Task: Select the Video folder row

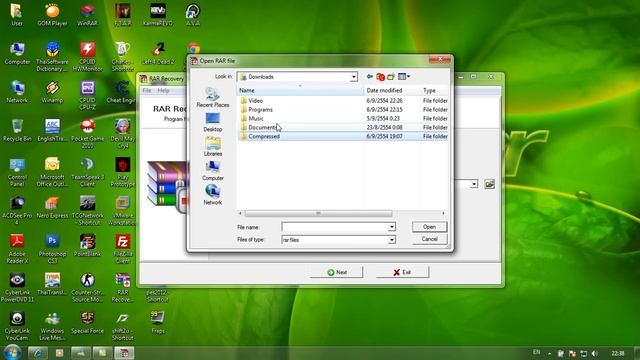Action: click(x=343, y=100)
